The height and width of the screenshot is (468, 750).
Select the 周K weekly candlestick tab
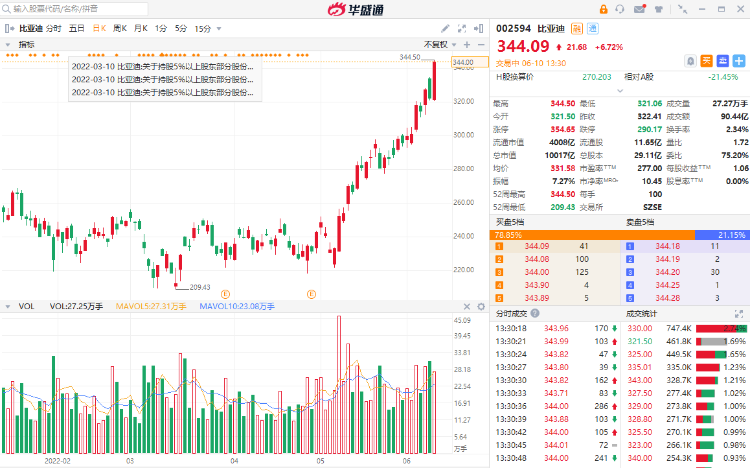pyautogui.click(x=120, y=29)
